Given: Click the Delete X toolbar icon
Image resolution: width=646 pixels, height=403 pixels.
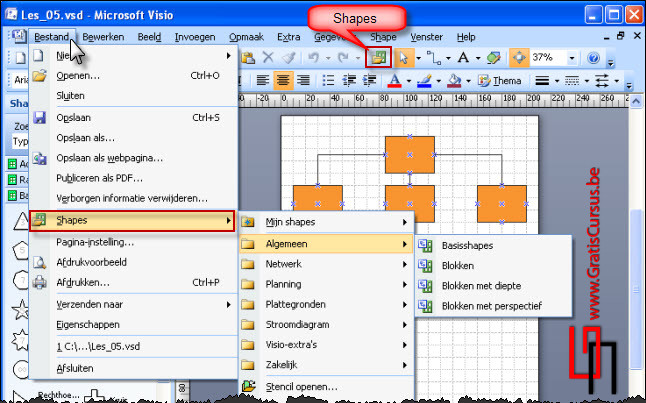Looking at the screenshot, I should coord(268,58).
